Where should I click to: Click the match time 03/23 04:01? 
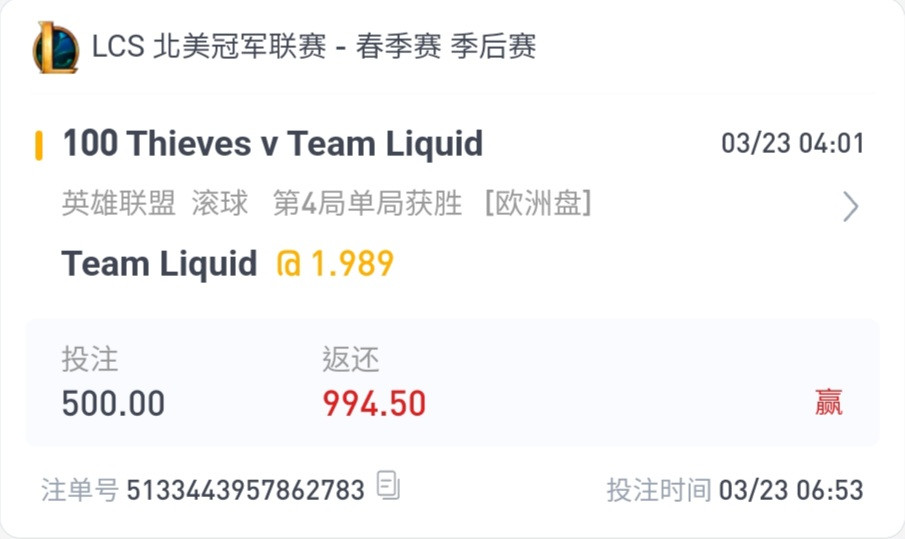792,143
